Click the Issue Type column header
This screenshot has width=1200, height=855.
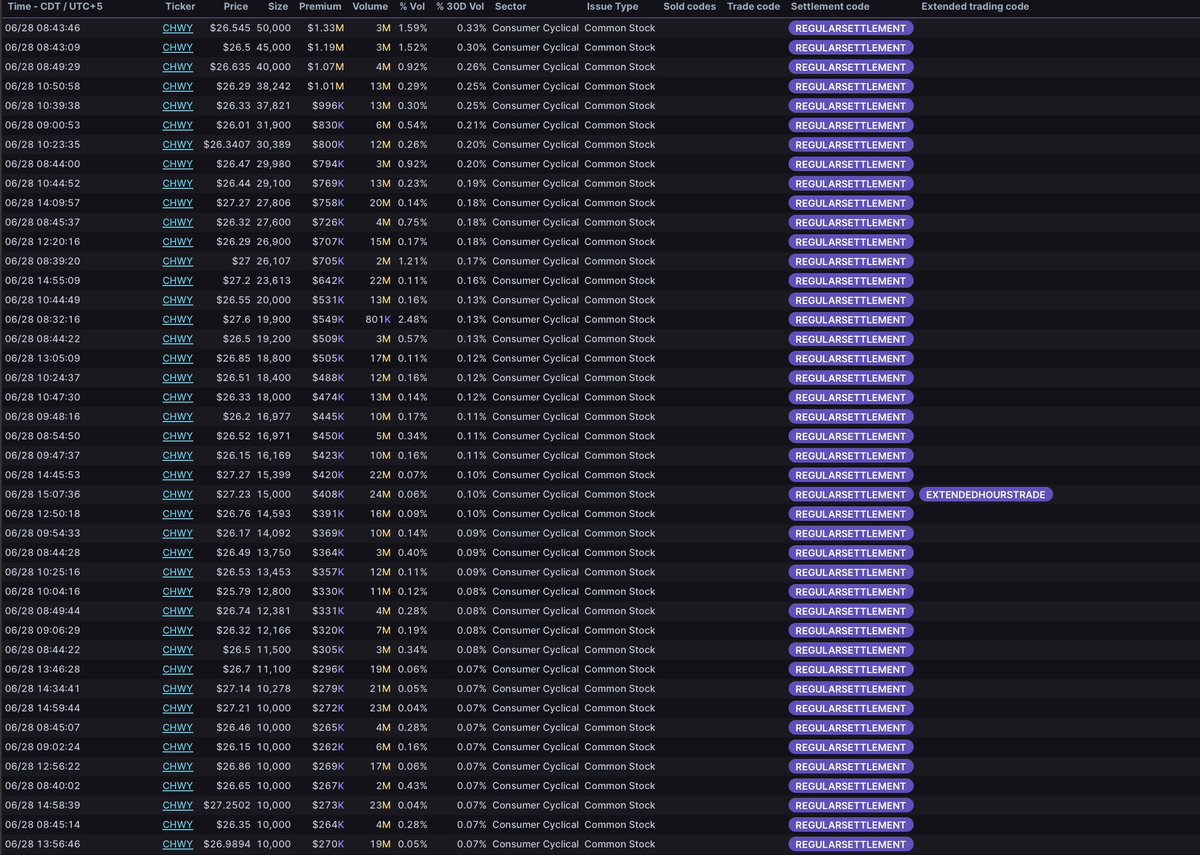(x=612, y=7)
